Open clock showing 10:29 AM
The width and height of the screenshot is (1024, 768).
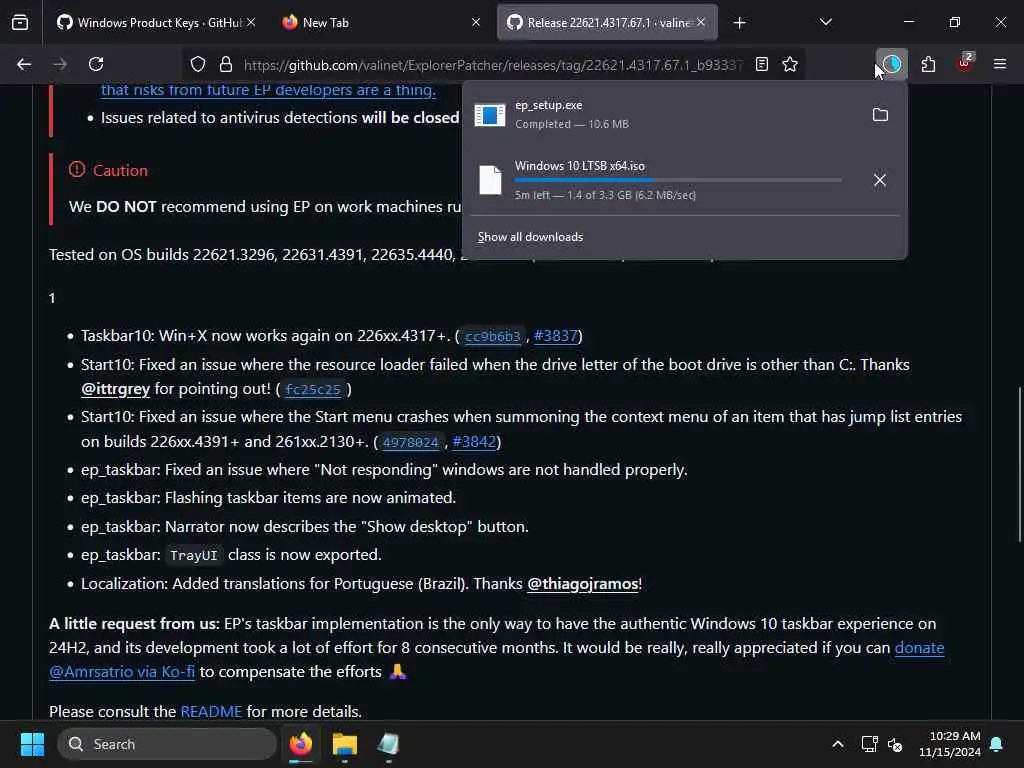coord(950,744)
